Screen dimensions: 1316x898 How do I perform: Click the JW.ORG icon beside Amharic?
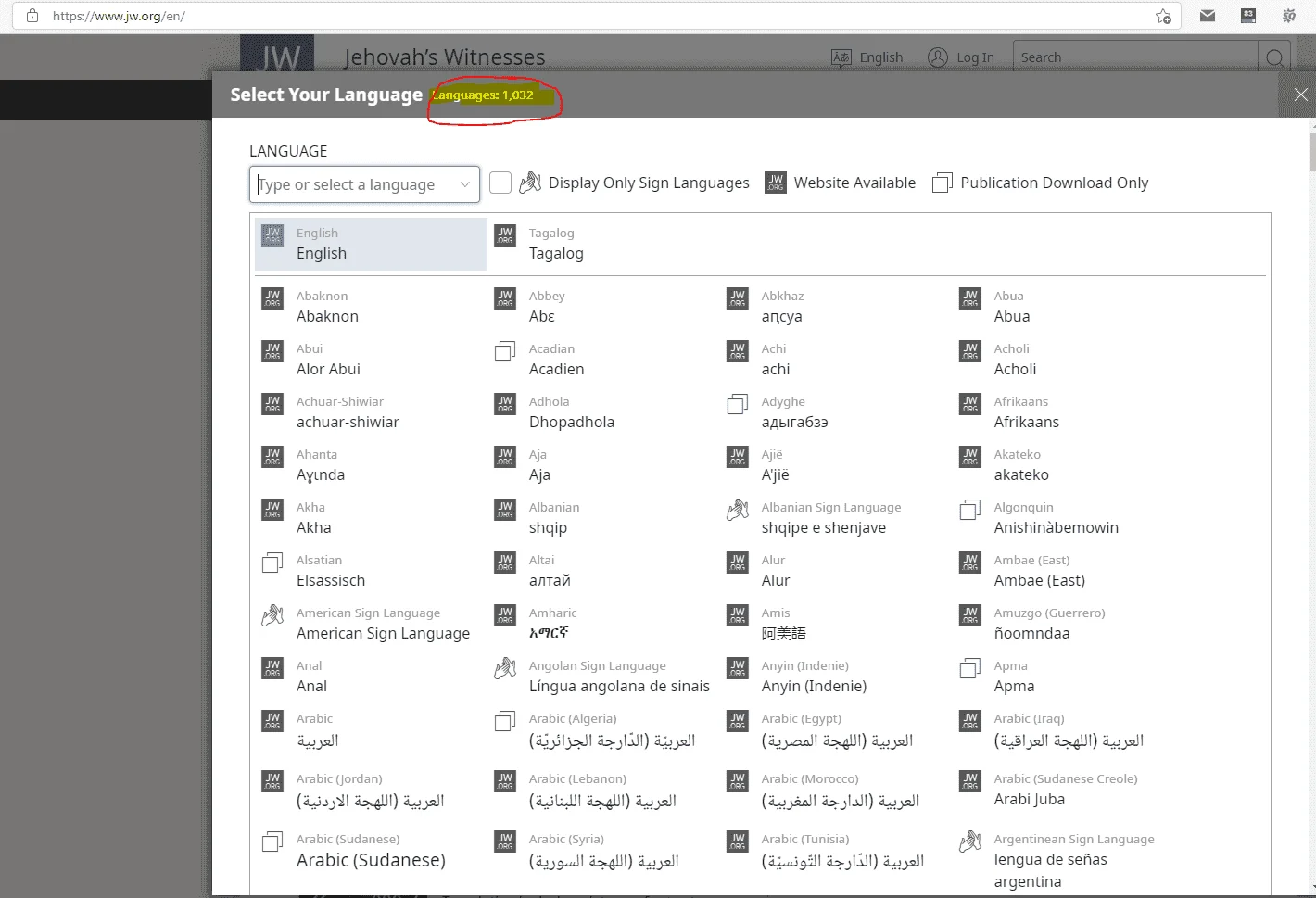(x=505, y=615)
